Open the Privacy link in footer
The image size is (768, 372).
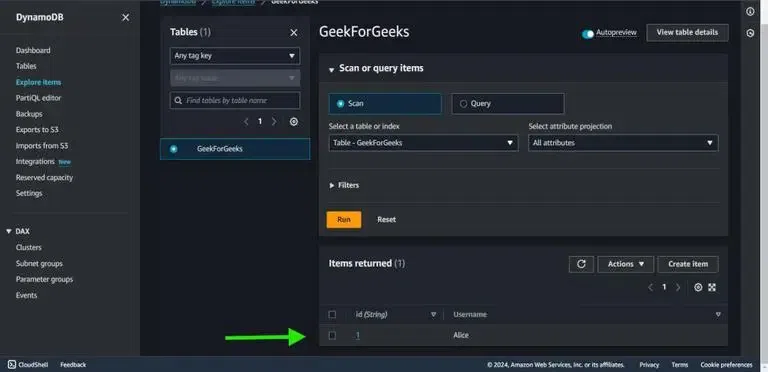[x=649, y=365]
